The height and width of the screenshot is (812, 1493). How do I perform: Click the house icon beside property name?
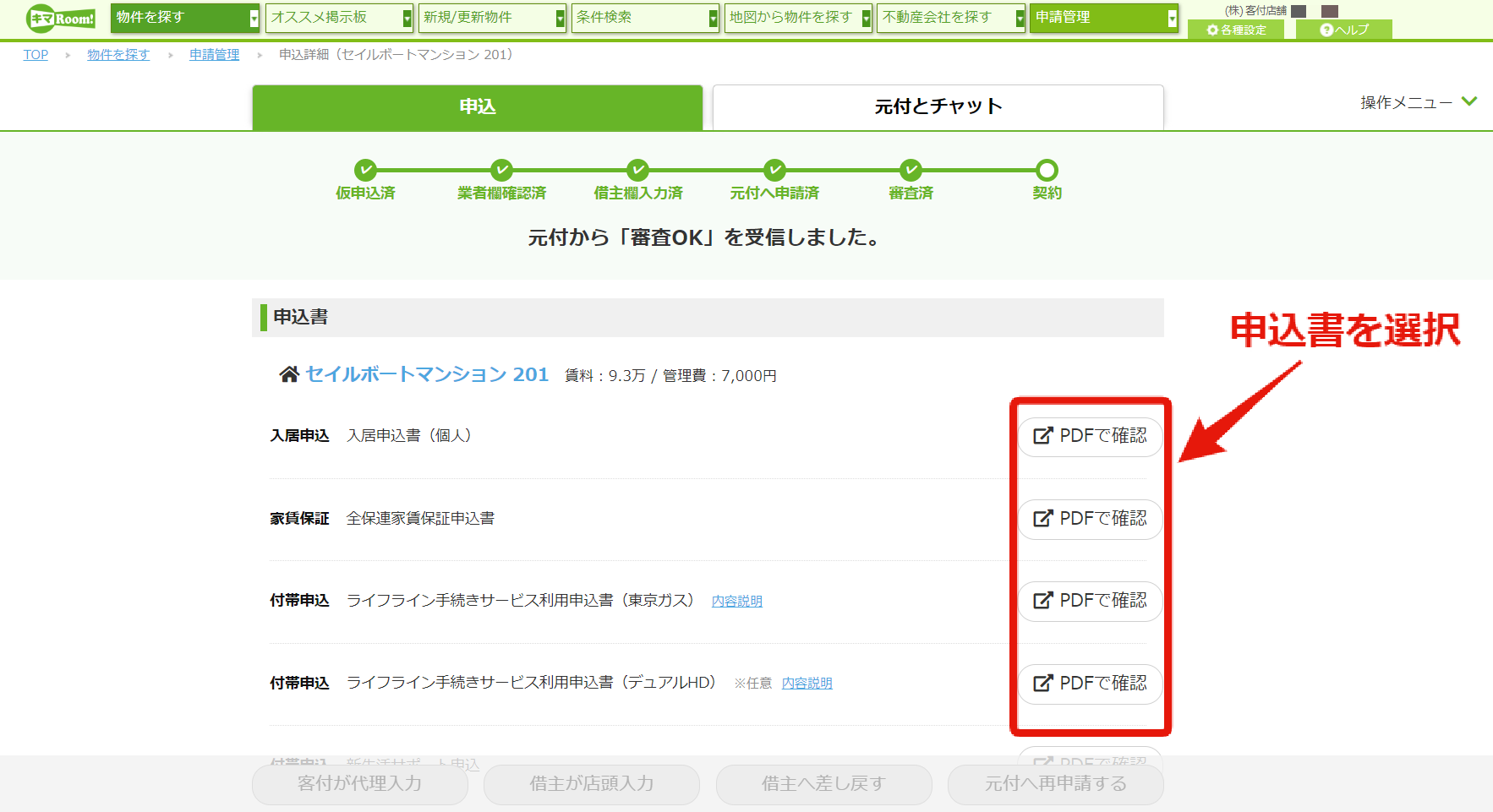pos(289,374)
